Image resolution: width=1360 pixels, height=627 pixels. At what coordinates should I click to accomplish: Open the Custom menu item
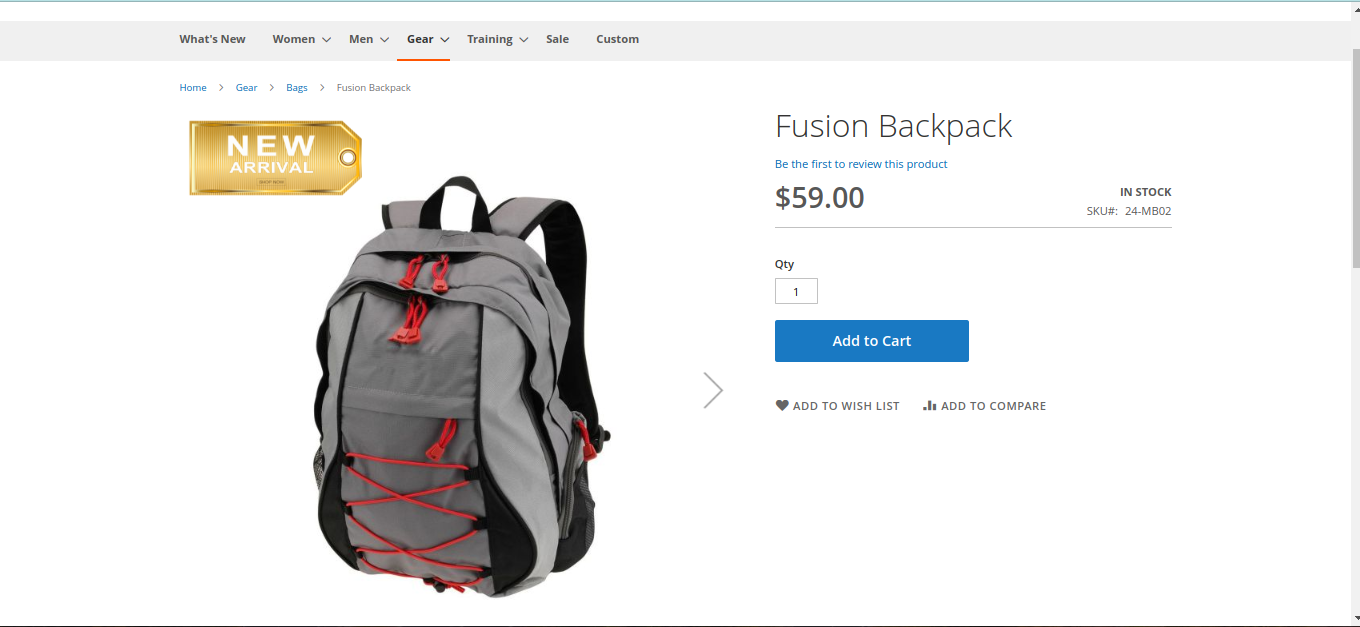coord(617,39)
